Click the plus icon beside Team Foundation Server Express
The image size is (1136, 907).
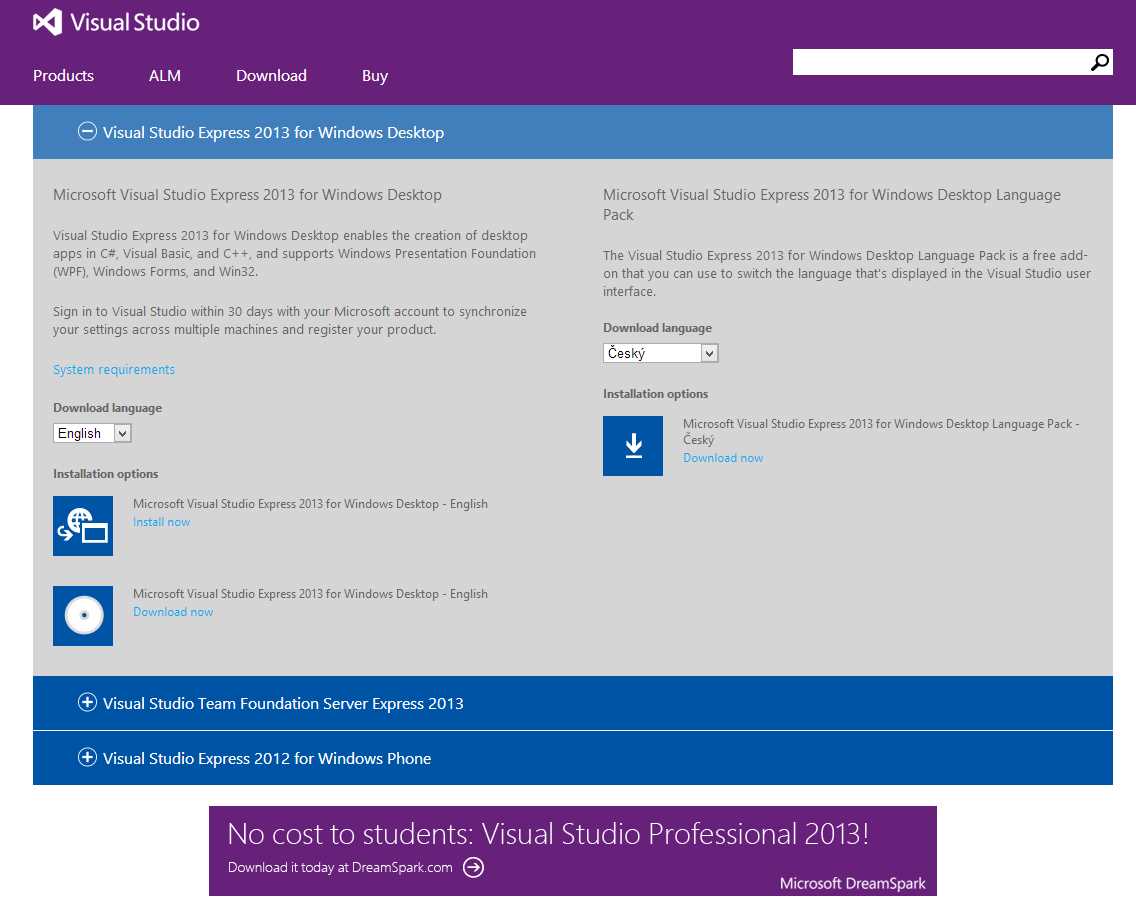(x=87, y=703)
